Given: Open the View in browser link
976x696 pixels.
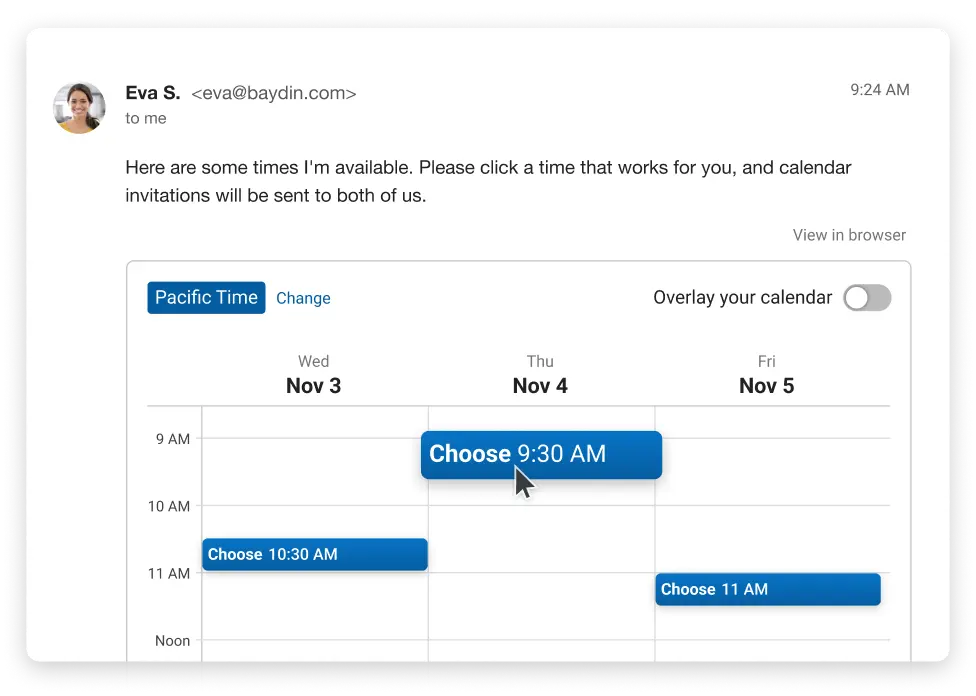Looking at the screenshot, I should (849, 235).
